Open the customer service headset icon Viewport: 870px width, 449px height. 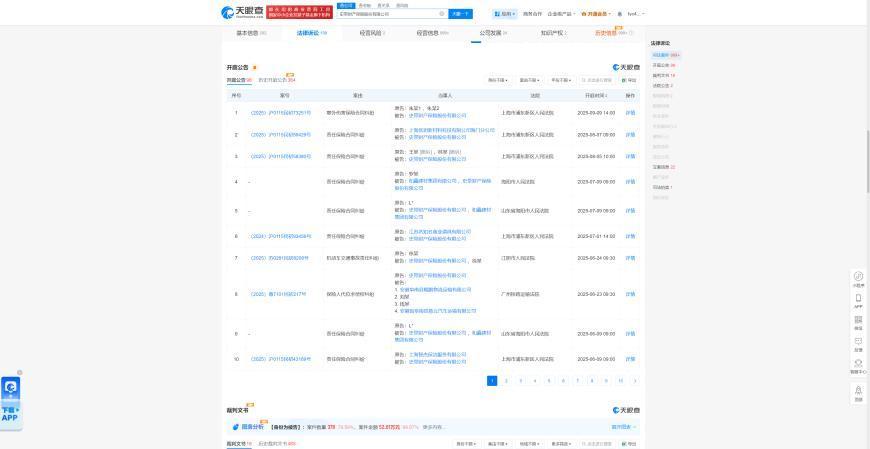(x=858, y=365)
